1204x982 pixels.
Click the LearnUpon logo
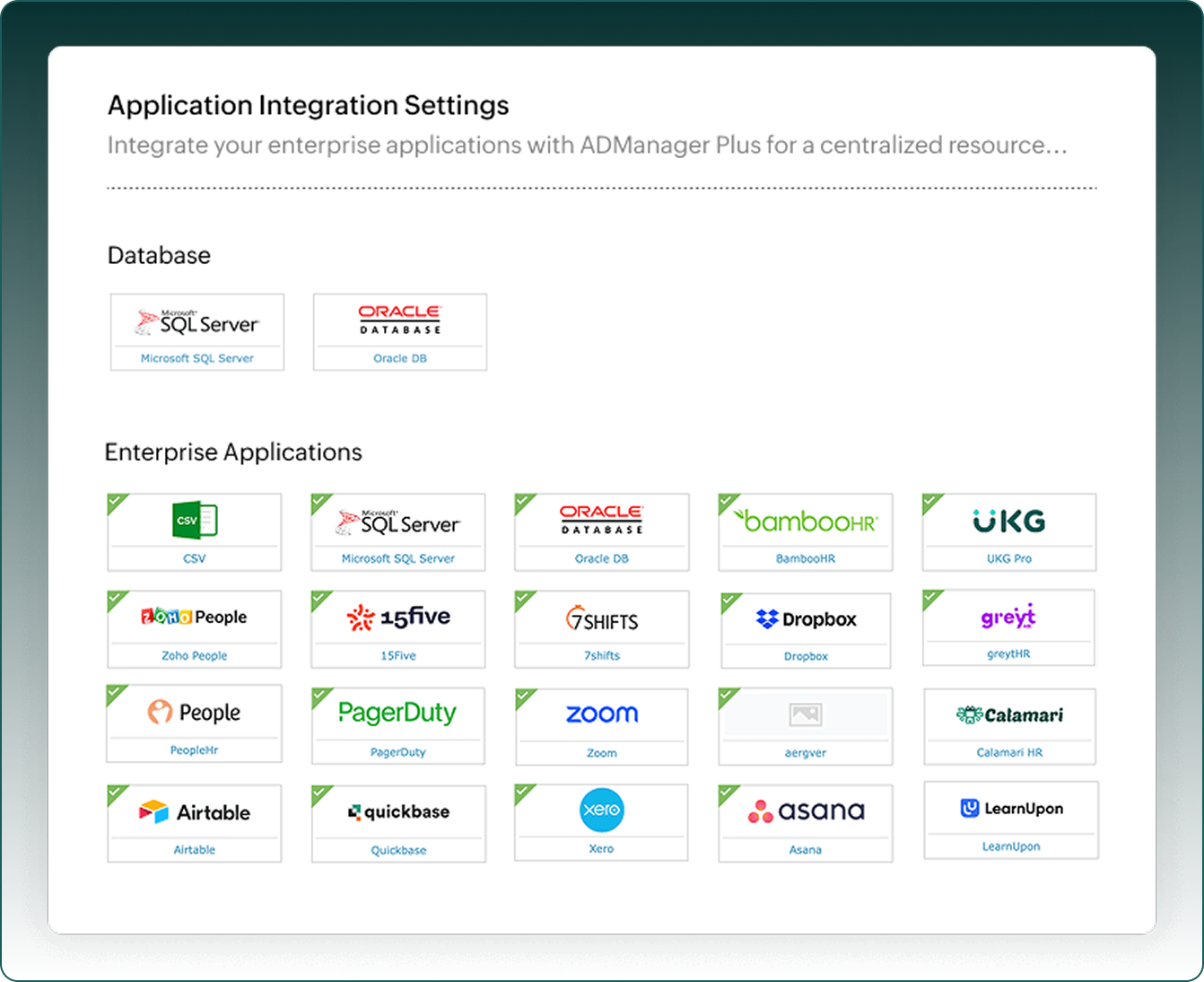(1011, 808)
